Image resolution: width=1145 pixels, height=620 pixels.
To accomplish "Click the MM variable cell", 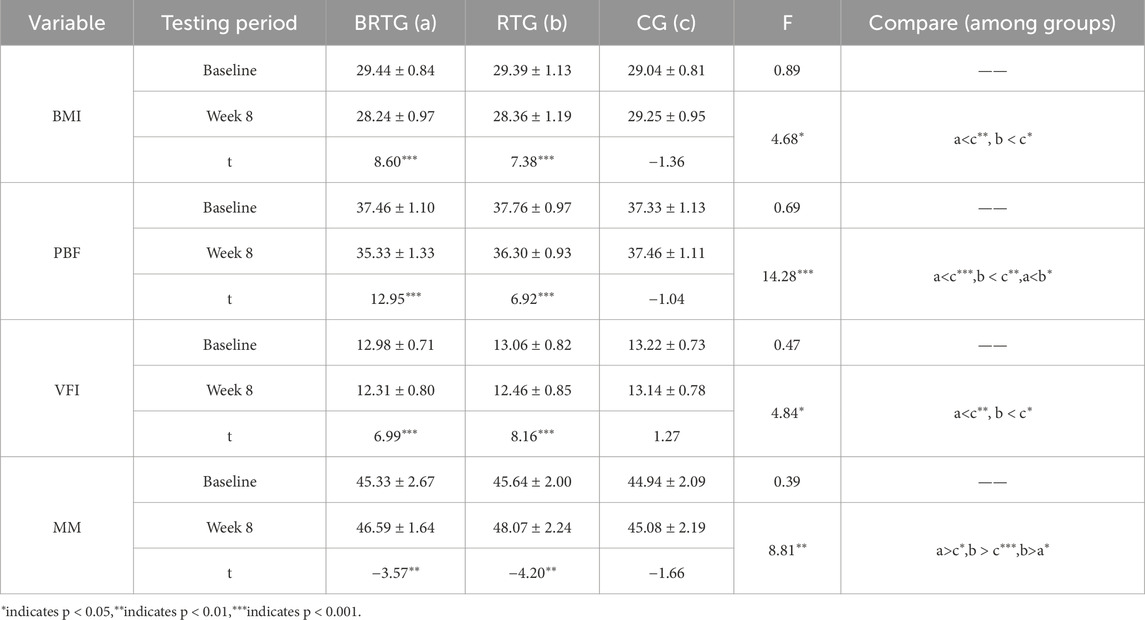I will click(x=68, y=528).
